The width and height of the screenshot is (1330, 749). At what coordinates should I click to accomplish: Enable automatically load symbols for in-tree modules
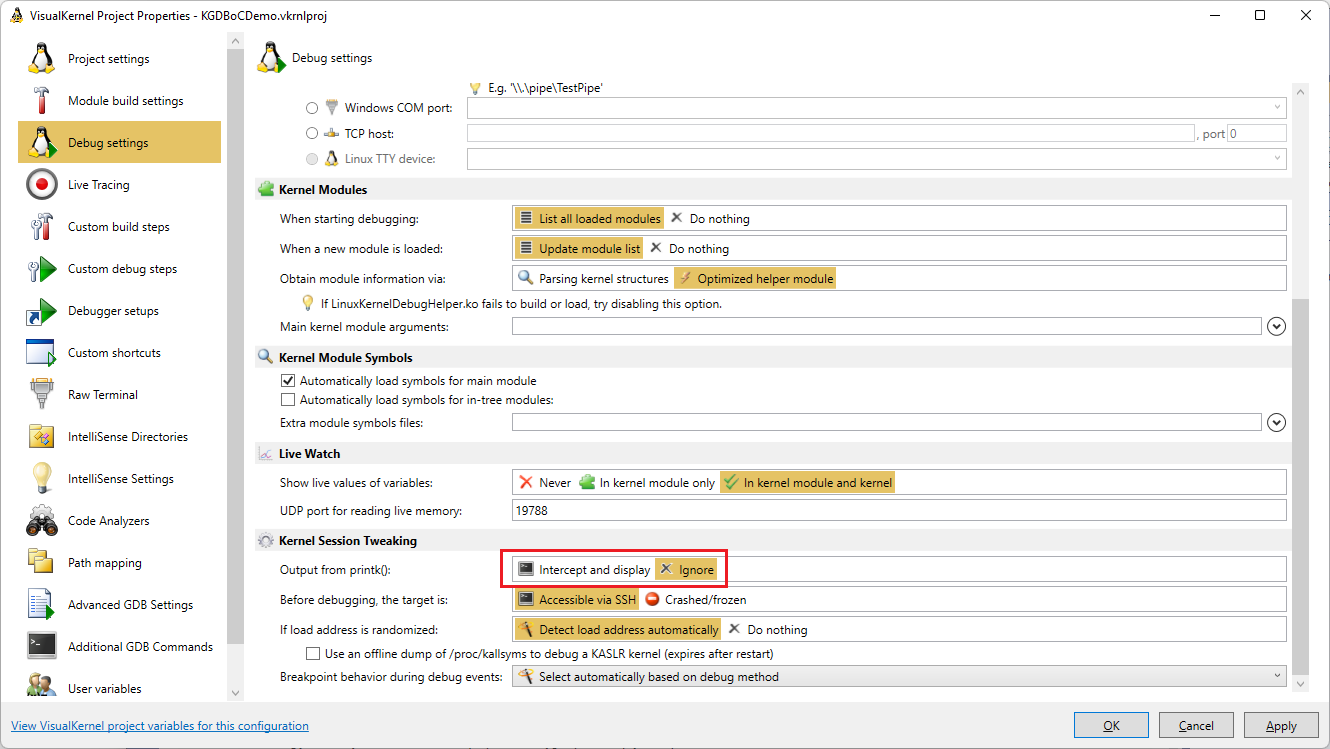point(288,400)
